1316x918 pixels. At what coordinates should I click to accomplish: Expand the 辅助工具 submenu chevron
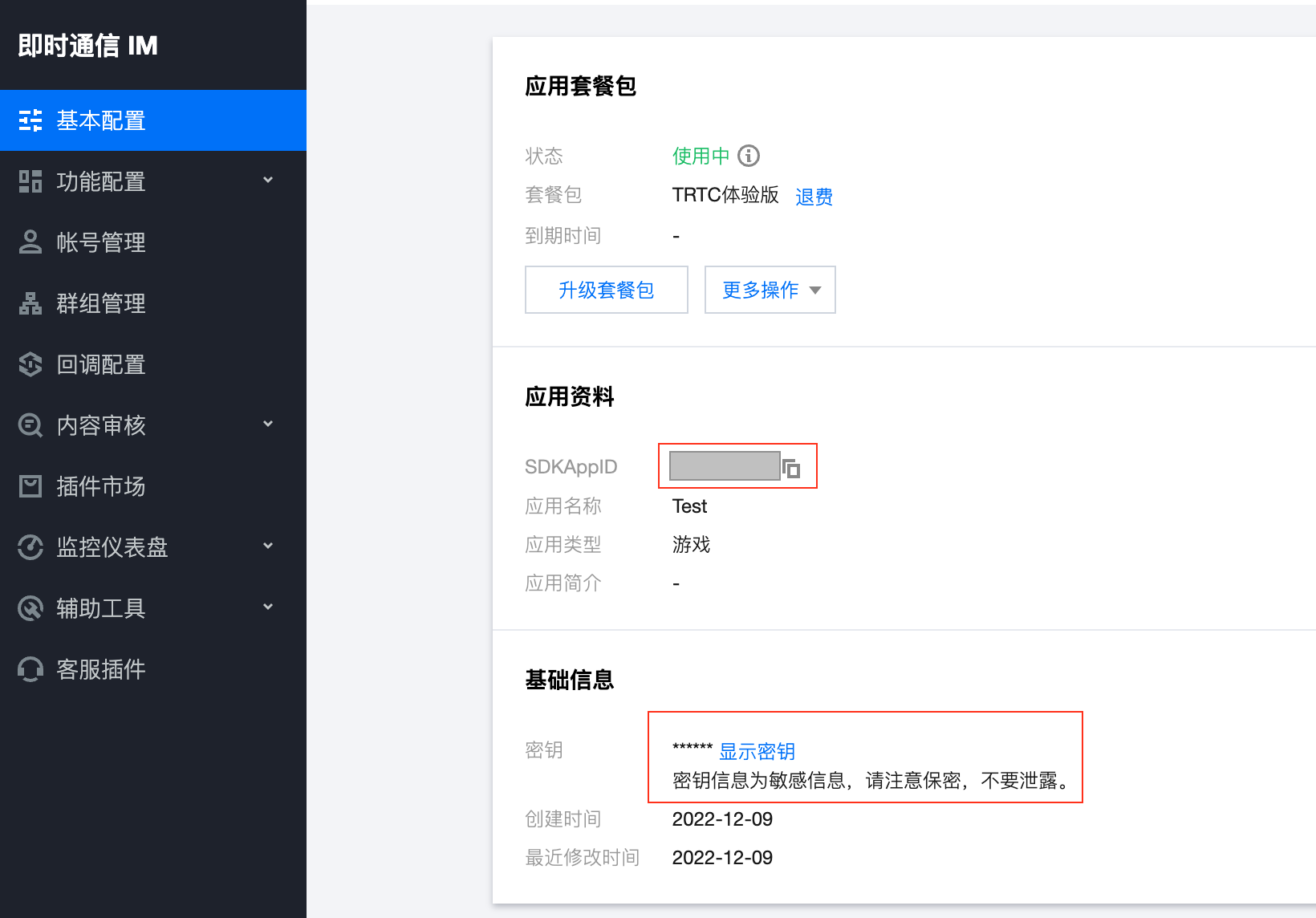pos(268,607)
